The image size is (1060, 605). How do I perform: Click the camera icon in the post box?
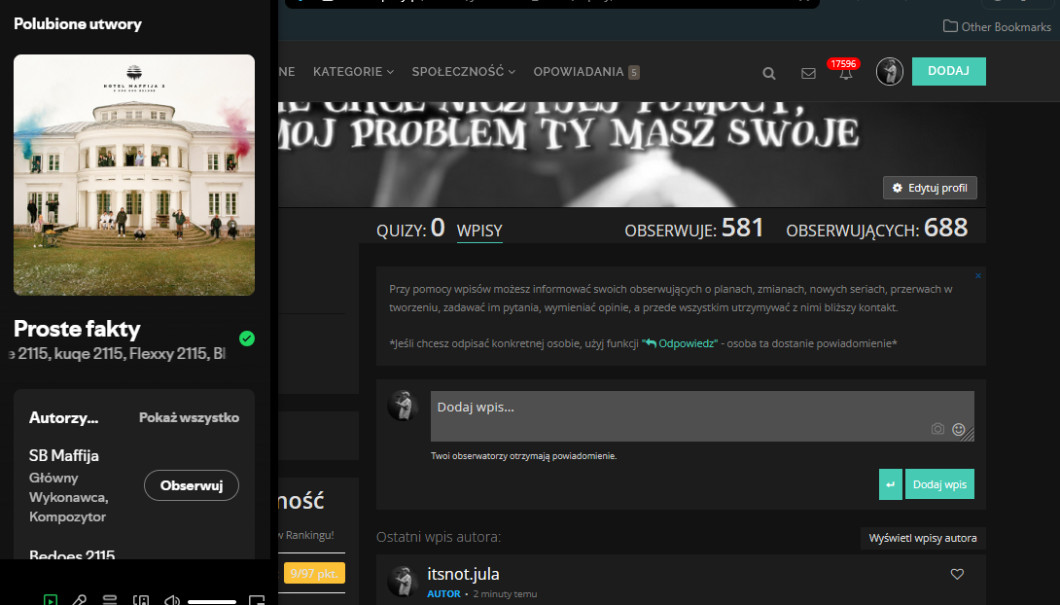tap(937, 429)
